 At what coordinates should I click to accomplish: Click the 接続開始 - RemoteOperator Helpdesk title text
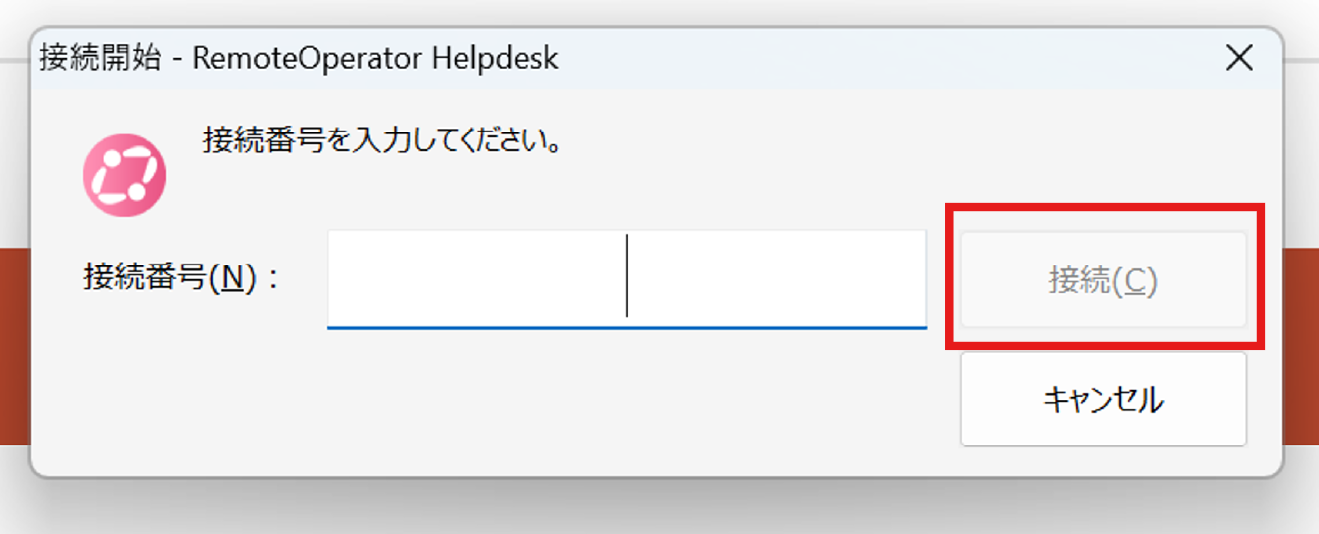pyautogui.click(x=299, y=58)
